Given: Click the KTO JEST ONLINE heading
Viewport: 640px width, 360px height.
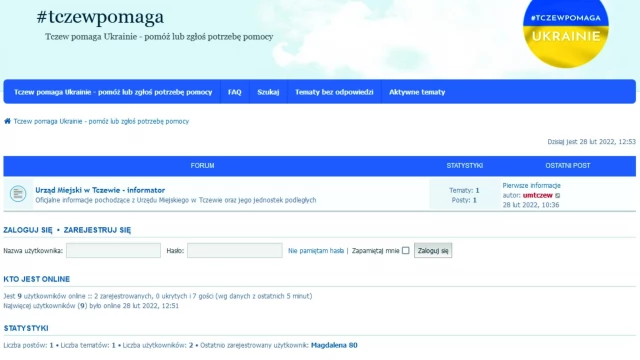Looking at the screenshot, I should click(37, 279).
